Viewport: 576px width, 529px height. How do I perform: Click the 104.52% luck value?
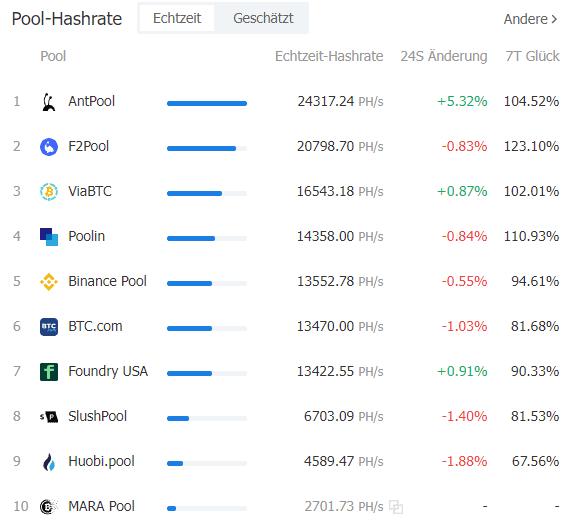click(x=532, y=101)
